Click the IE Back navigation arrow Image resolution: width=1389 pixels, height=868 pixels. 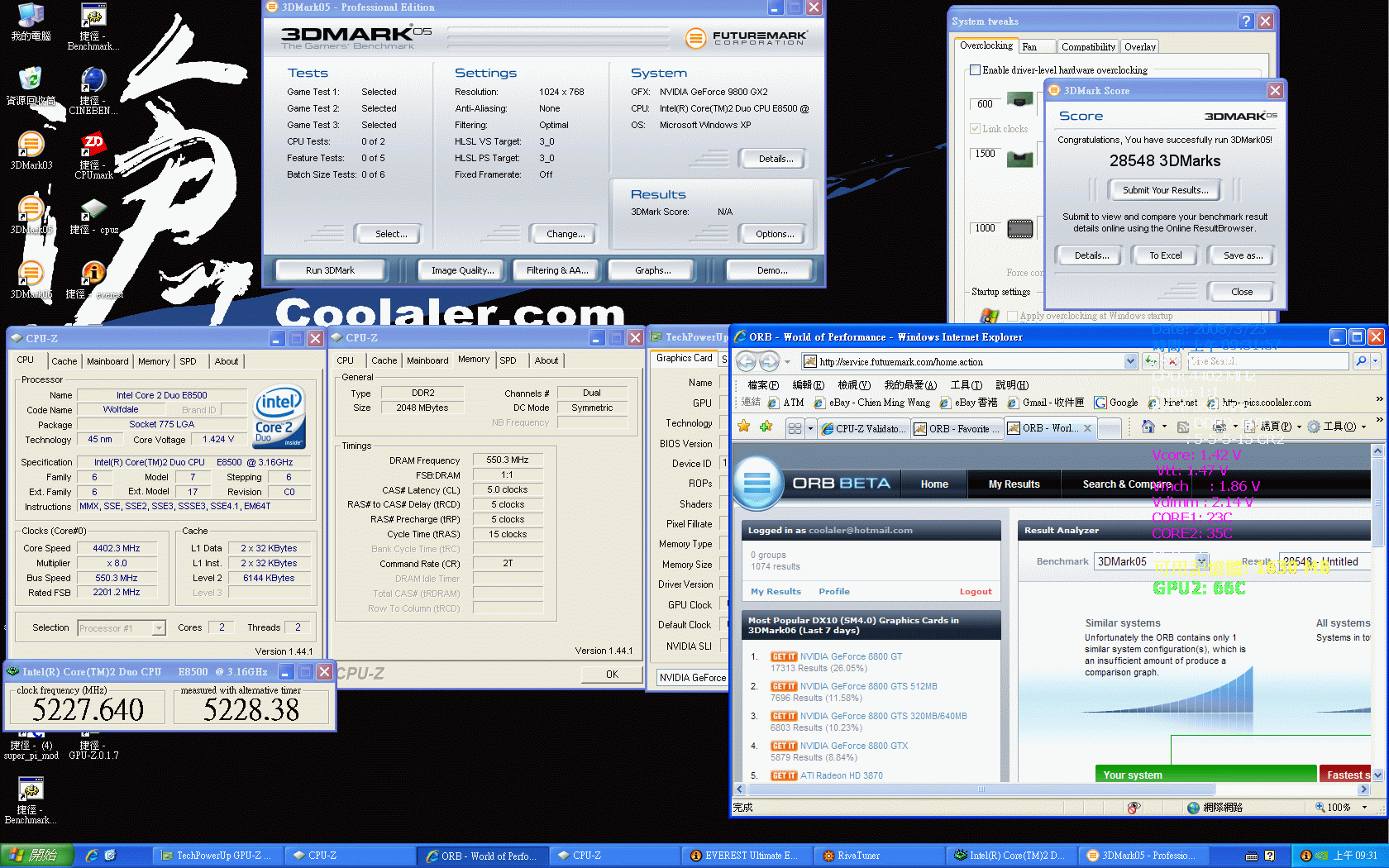pos(746,361)
